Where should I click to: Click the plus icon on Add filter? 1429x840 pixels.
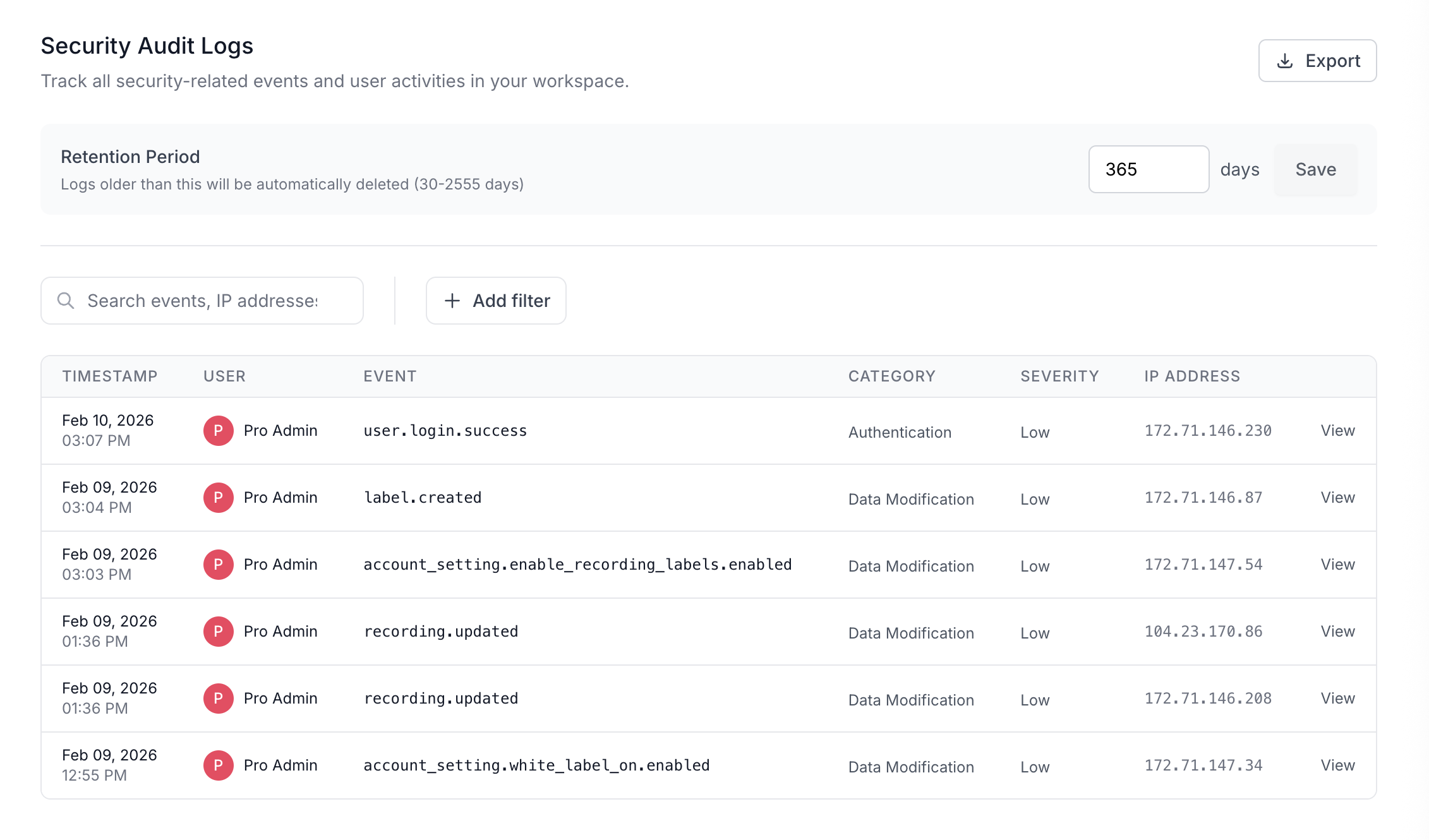click(452, 301)
